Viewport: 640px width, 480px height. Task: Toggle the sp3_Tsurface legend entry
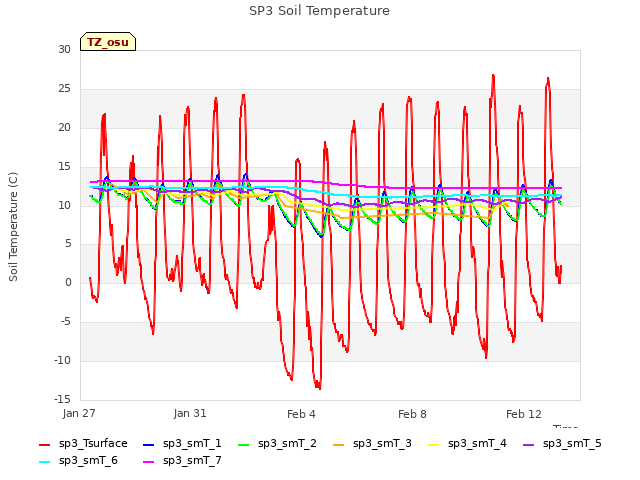(x=83, y=443)
